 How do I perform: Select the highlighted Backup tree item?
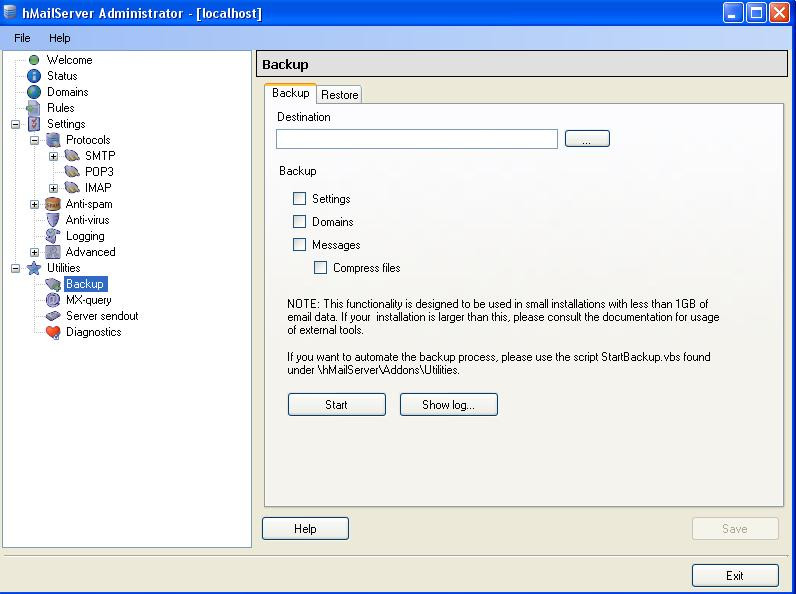coord(85,284)
